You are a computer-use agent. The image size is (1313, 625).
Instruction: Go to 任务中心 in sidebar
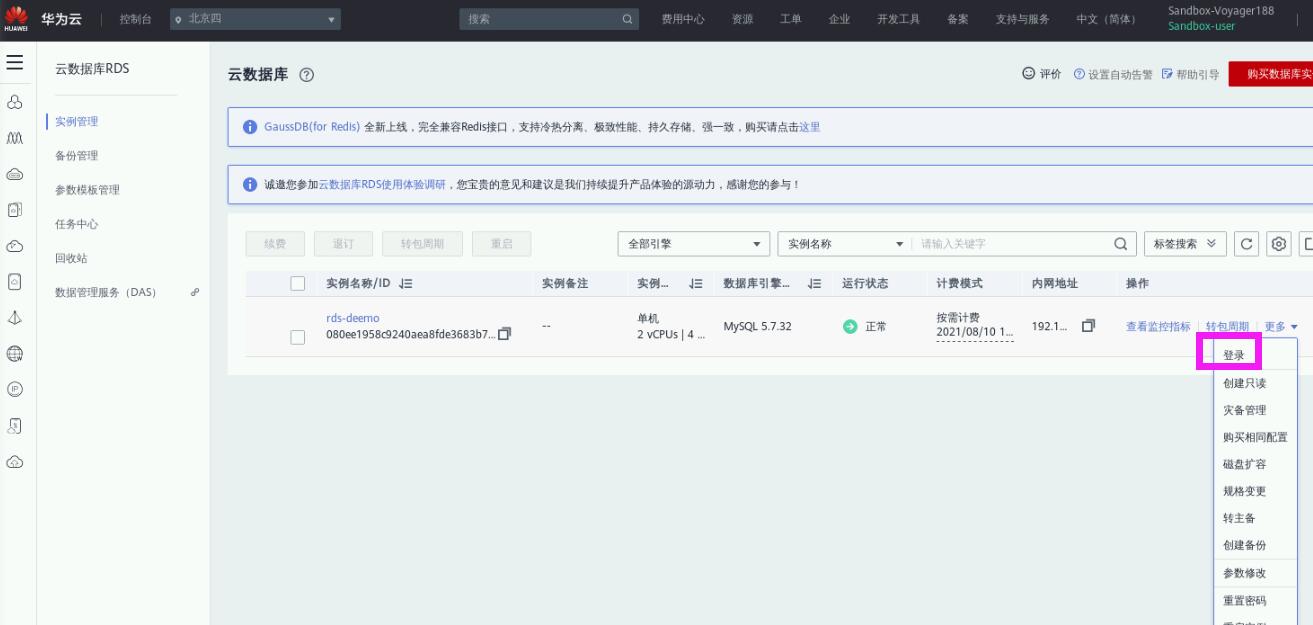(x=76, y=224)
